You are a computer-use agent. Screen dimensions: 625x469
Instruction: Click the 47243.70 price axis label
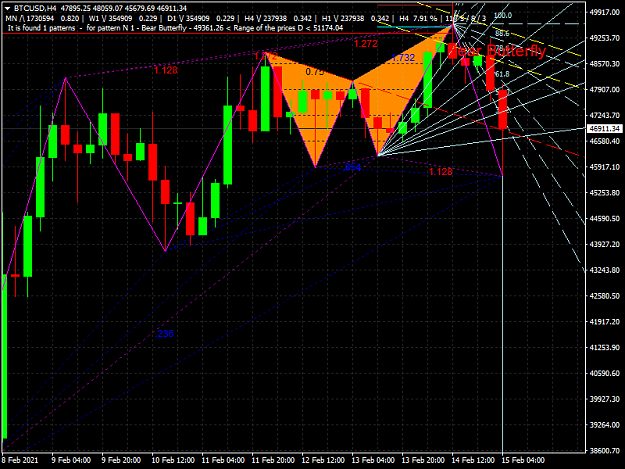tap(605, 116)
